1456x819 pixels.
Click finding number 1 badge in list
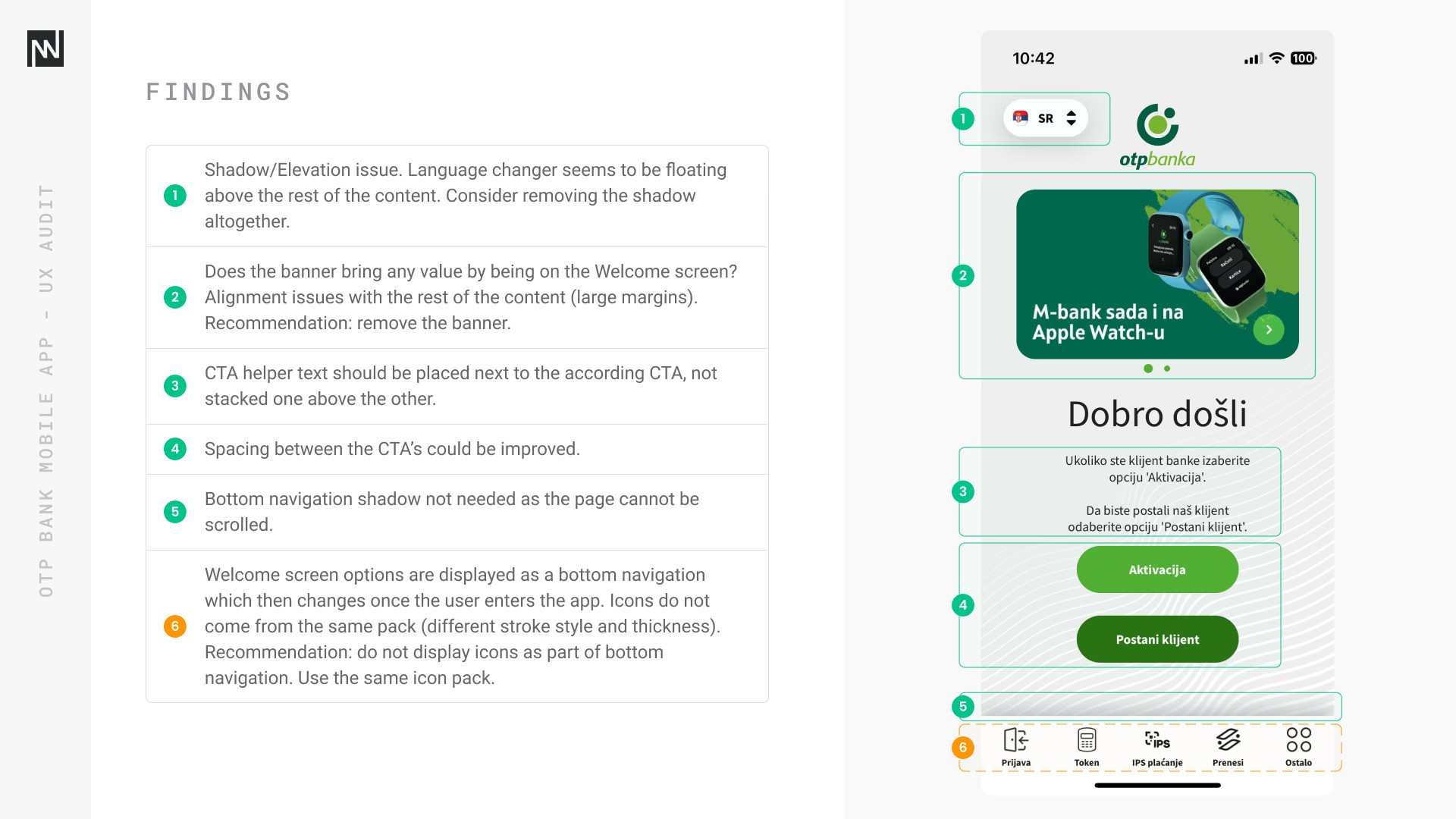pyautogui.click(x=175, y=196)
